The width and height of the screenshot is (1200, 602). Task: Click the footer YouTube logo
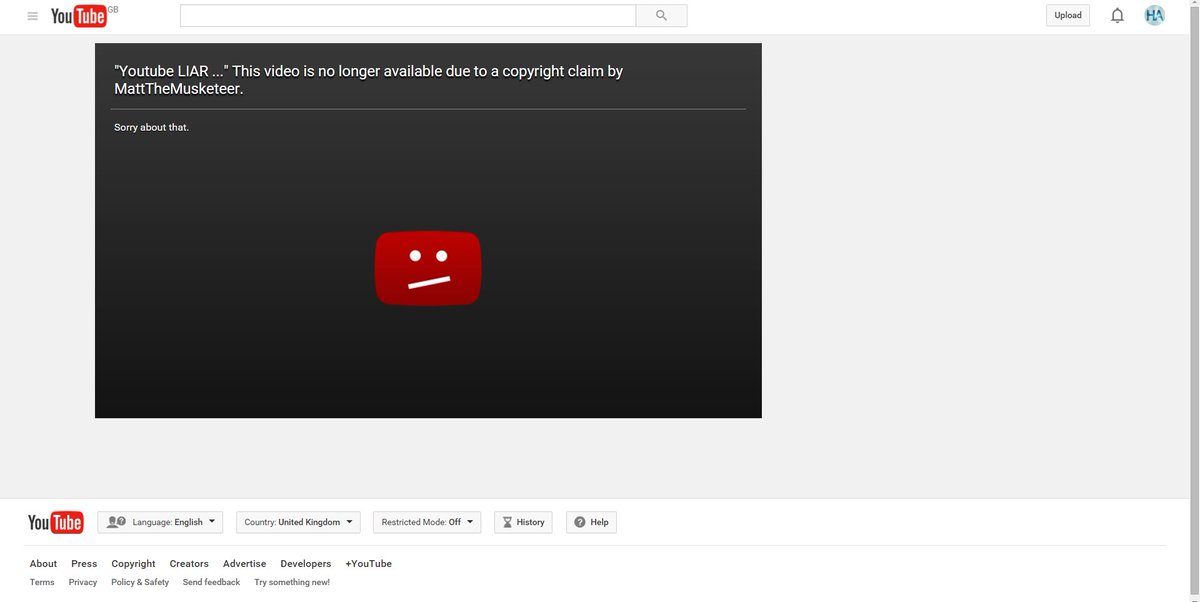pos(55,521)
